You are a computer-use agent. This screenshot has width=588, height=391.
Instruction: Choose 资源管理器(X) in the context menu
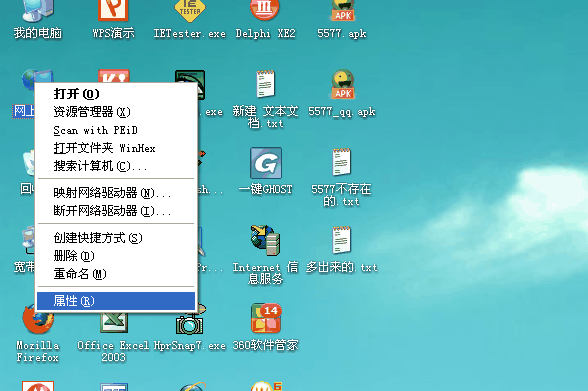tap(116, 112)
